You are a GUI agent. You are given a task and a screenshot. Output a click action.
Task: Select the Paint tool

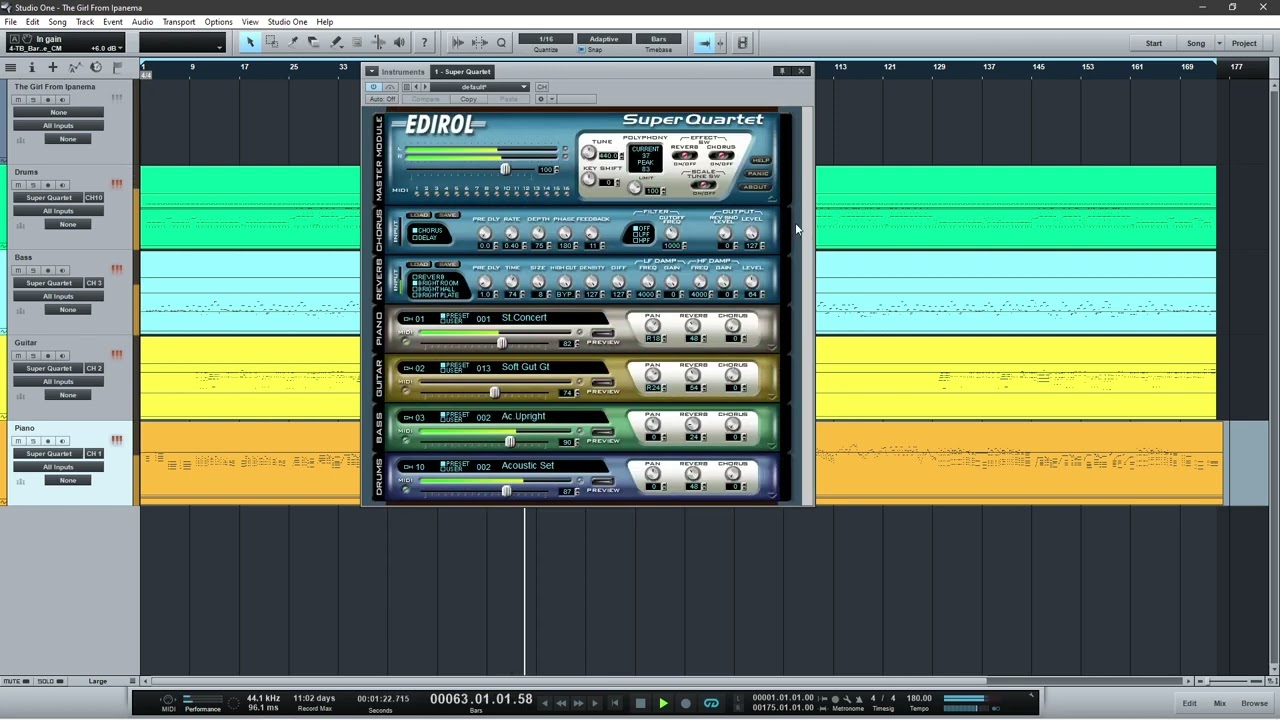(335, 43)
